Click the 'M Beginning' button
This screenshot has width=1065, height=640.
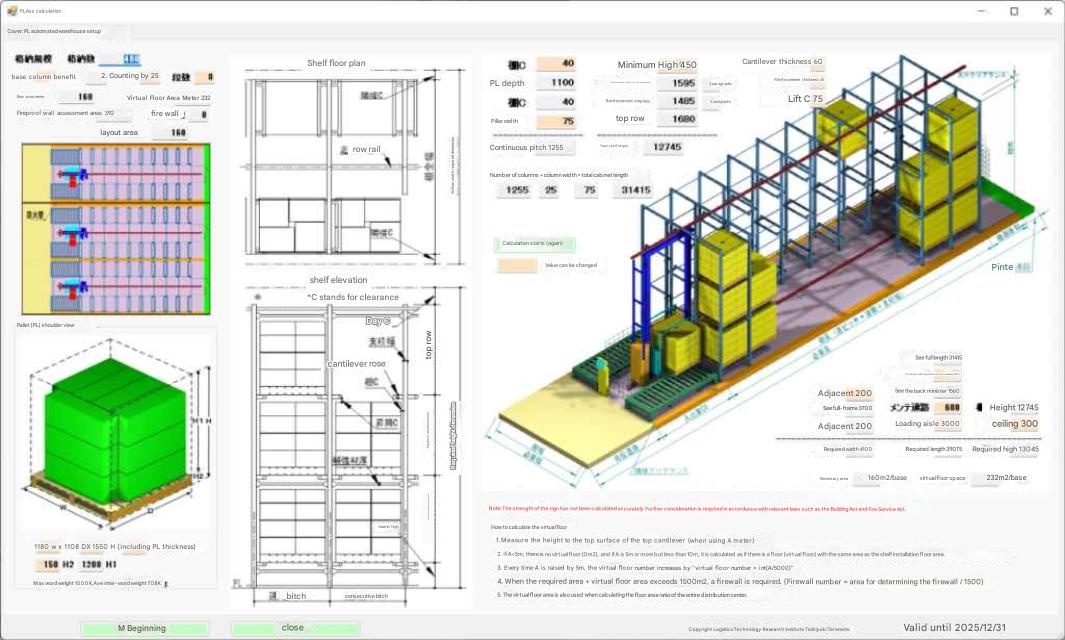145,628
